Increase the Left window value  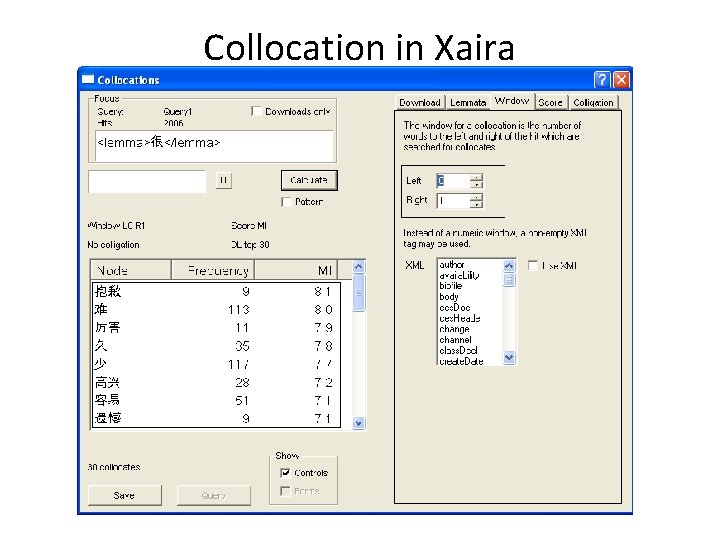pos(477,177)
